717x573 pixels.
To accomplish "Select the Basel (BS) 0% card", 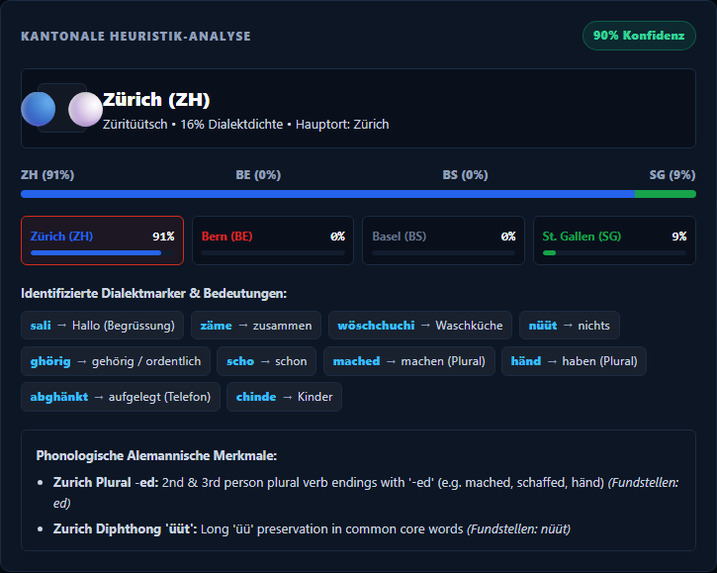I will pos(444,241).
